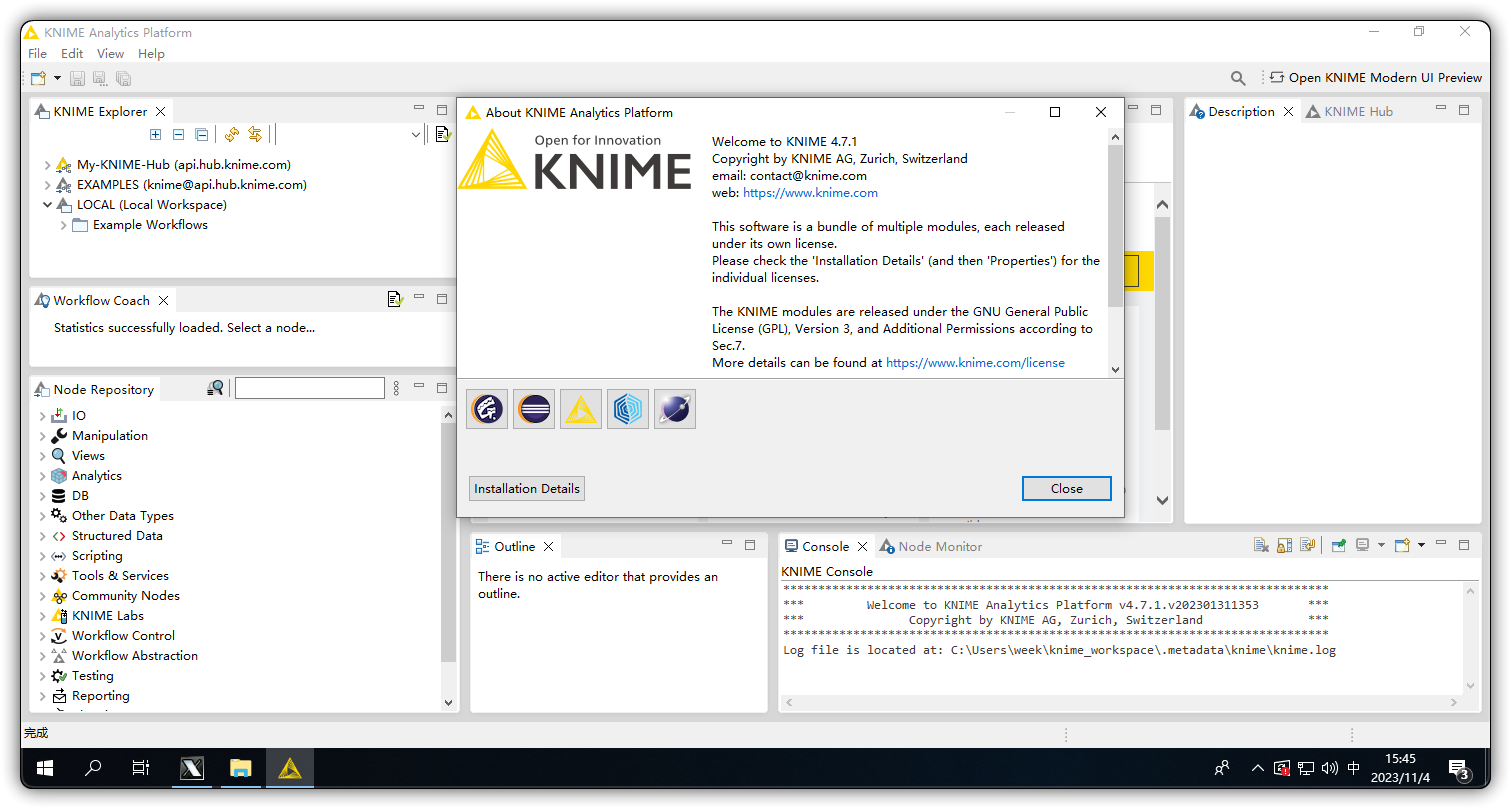Select the Views category icon
This screenshot has height=809, width=1511.
pos(59,456)
